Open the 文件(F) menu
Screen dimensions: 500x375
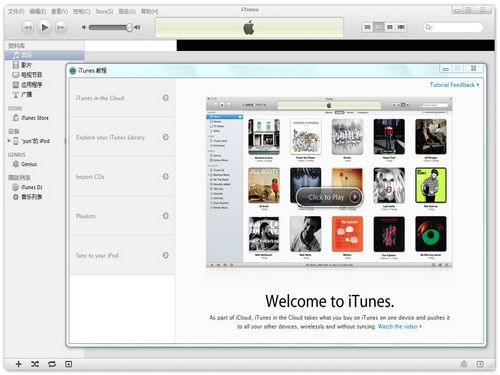coord(16,11)
